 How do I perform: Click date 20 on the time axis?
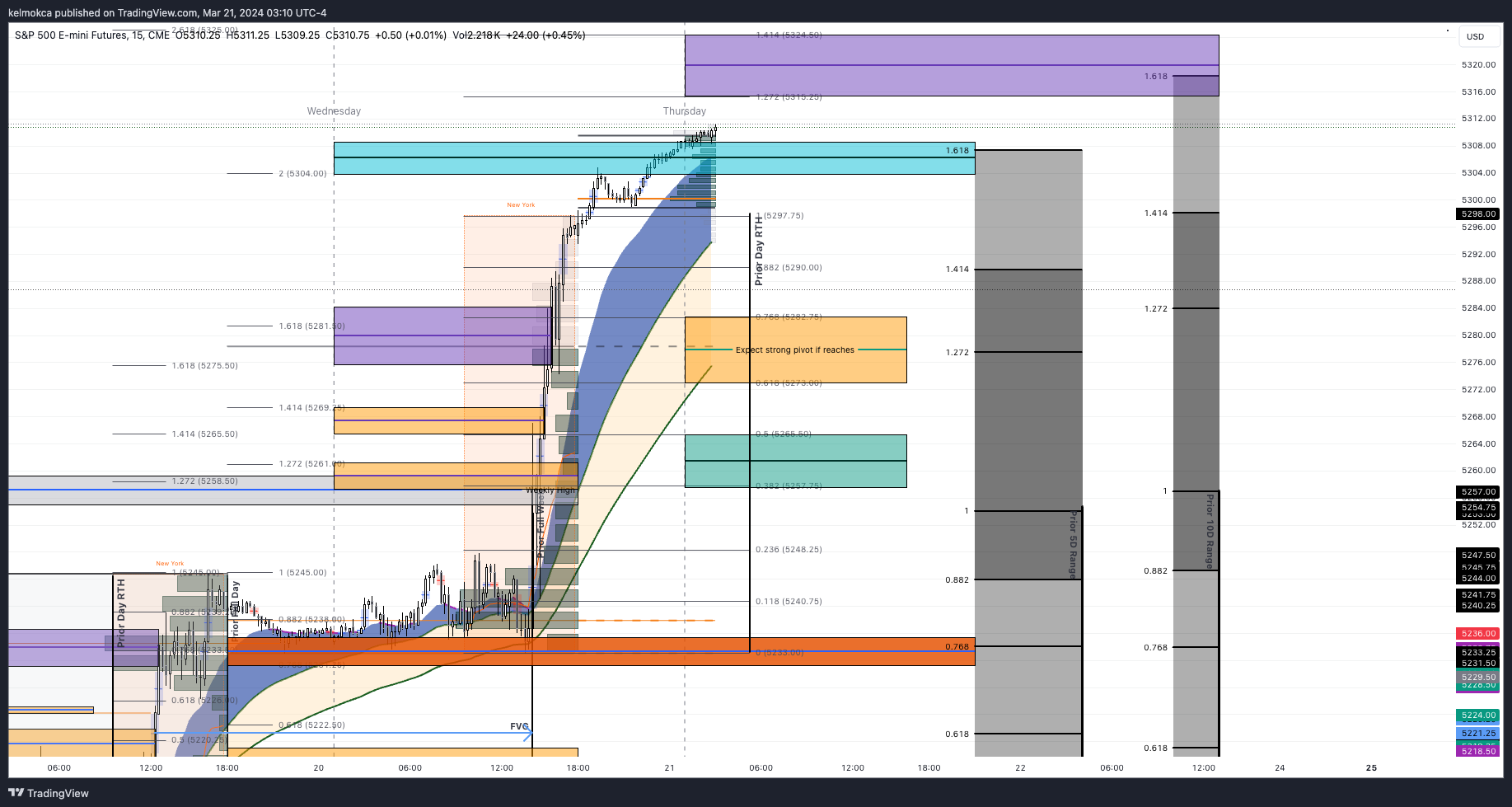[x=319, y=768]
